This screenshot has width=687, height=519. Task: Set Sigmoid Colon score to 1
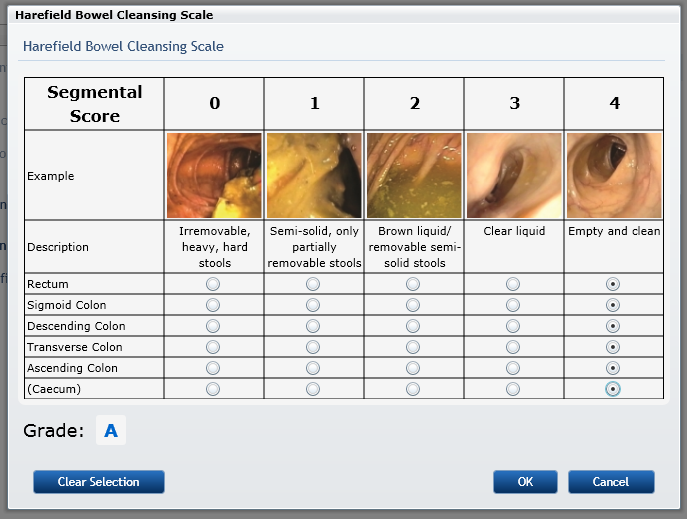[x=313, y=305]
